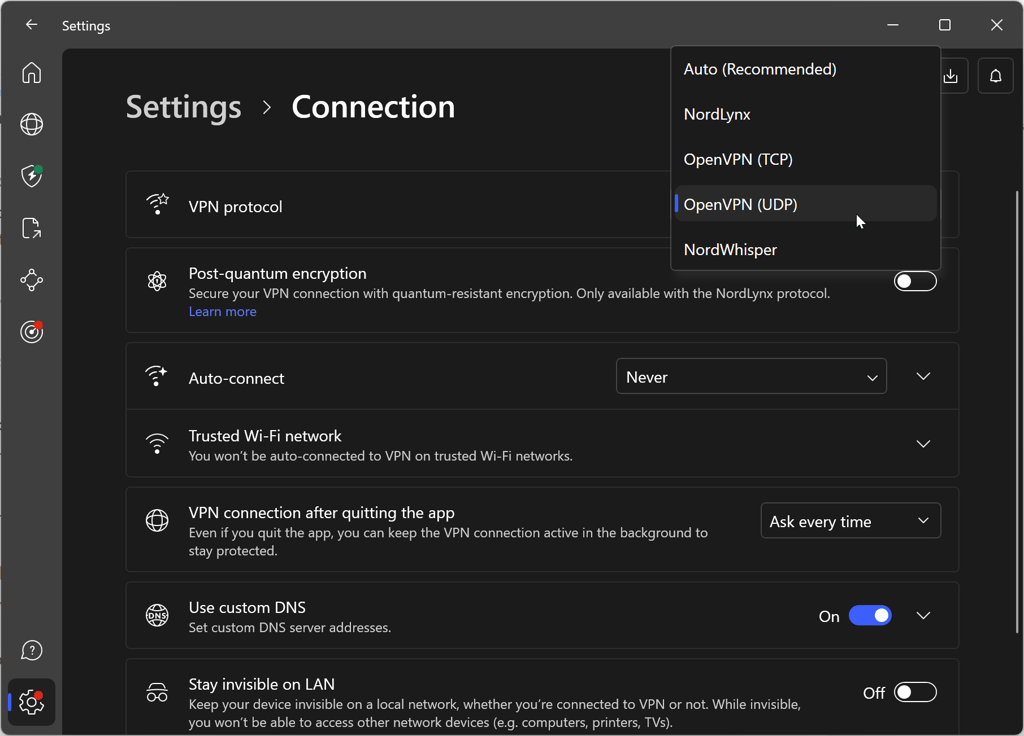
Task: Expand the Trusted Wi-Fi network chevron
Action: pos(923,444)
